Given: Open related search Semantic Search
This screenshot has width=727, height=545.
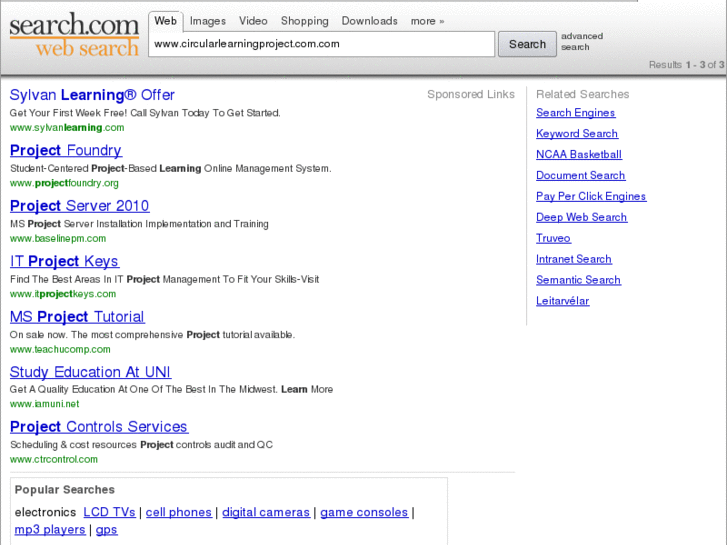Looking at the screenshot, I should tap(578, 280).
